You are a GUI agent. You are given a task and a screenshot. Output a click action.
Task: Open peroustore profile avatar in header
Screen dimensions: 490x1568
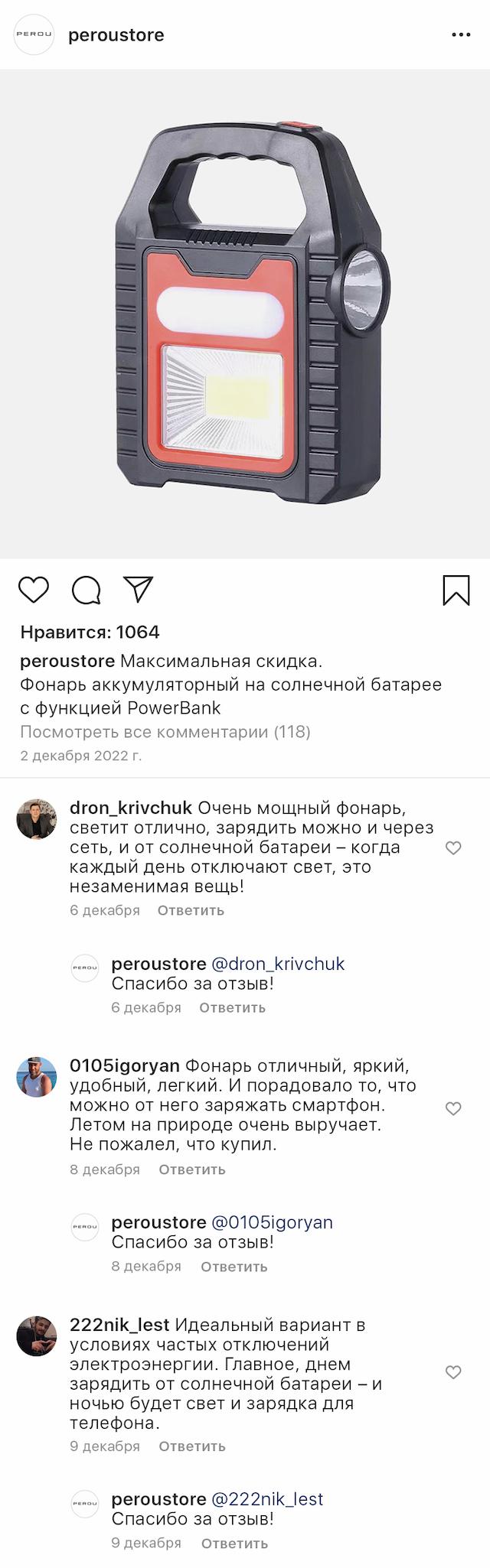pyautogui.click(x=34, y=35)
